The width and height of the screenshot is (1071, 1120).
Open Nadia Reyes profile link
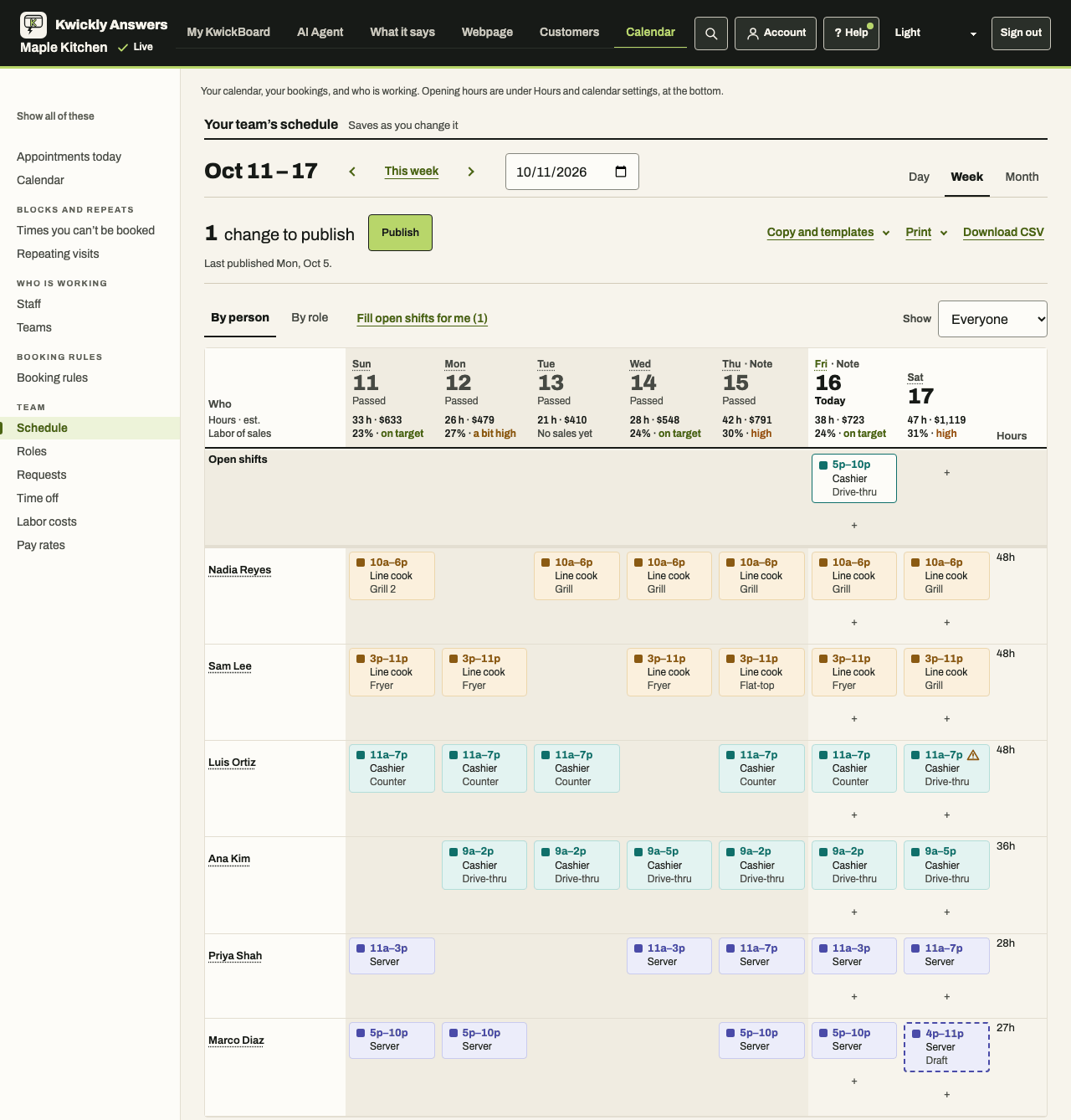(240, 570)
